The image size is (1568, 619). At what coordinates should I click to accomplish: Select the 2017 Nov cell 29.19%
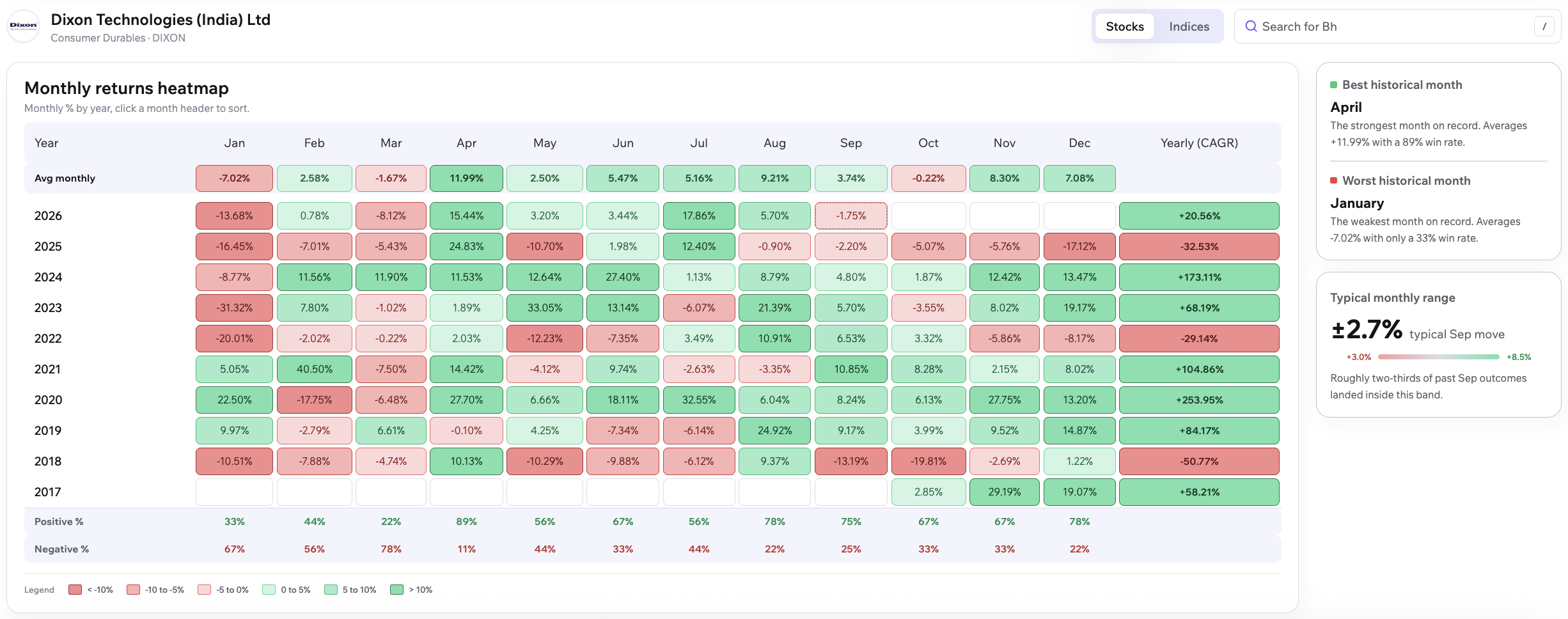1004,492
